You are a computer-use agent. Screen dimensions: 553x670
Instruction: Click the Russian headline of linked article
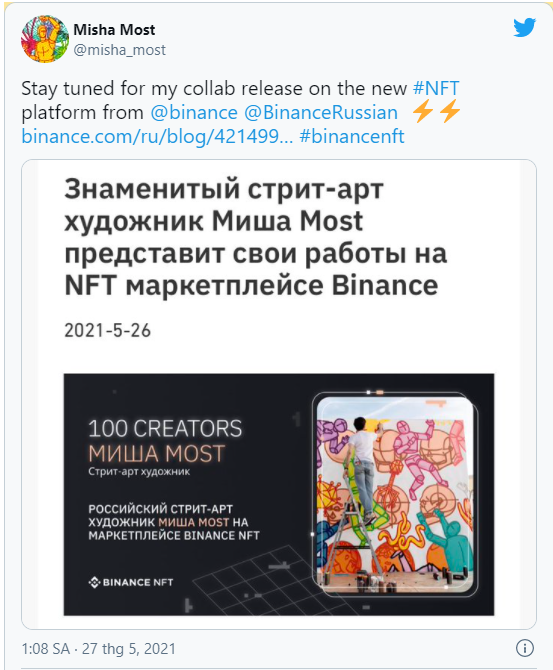[x=256, y=237]
